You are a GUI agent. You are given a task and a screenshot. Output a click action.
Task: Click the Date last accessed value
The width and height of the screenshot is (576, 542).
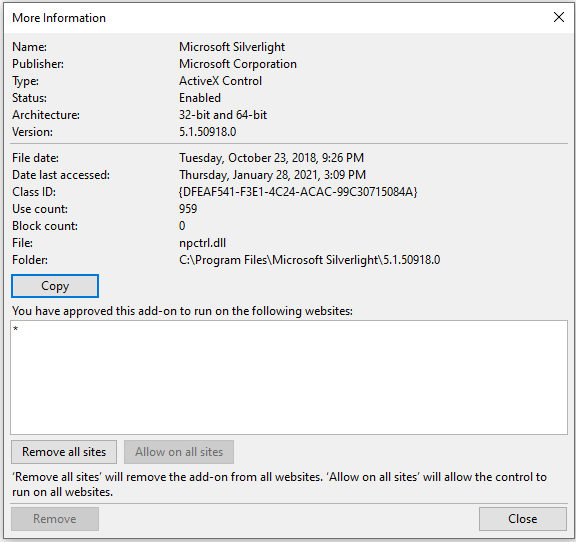pyautogui.click(x=273, y=175)
